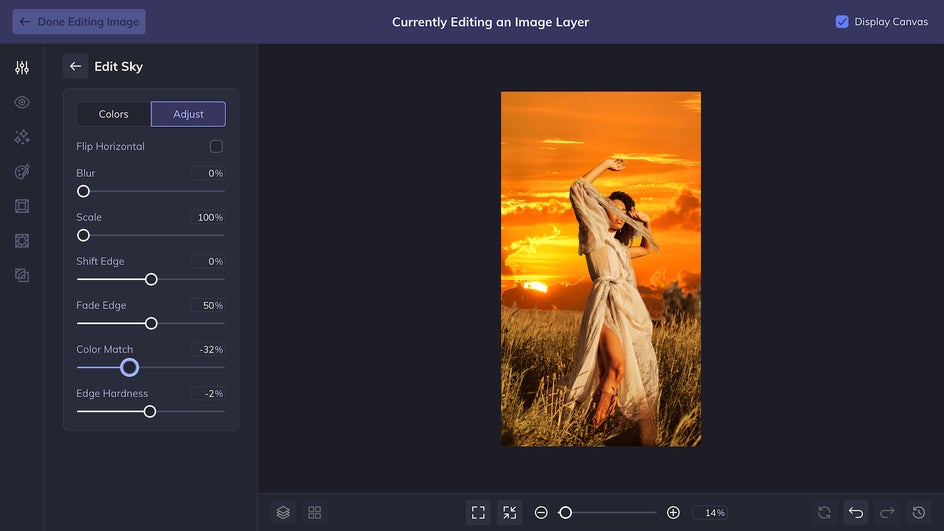Click the Fade Edge 50% value field
This screenshot has width=944, height=531.
pyautogui.click(x=208, y=305)
